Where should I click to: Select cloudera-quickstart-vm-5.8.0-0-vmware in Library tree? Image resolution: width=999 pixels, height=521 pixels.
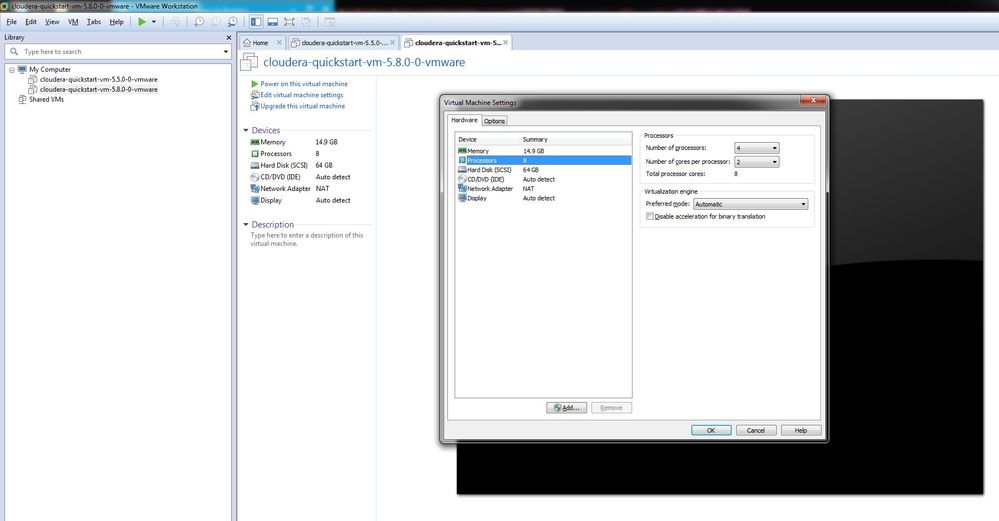tap(98, 90)
